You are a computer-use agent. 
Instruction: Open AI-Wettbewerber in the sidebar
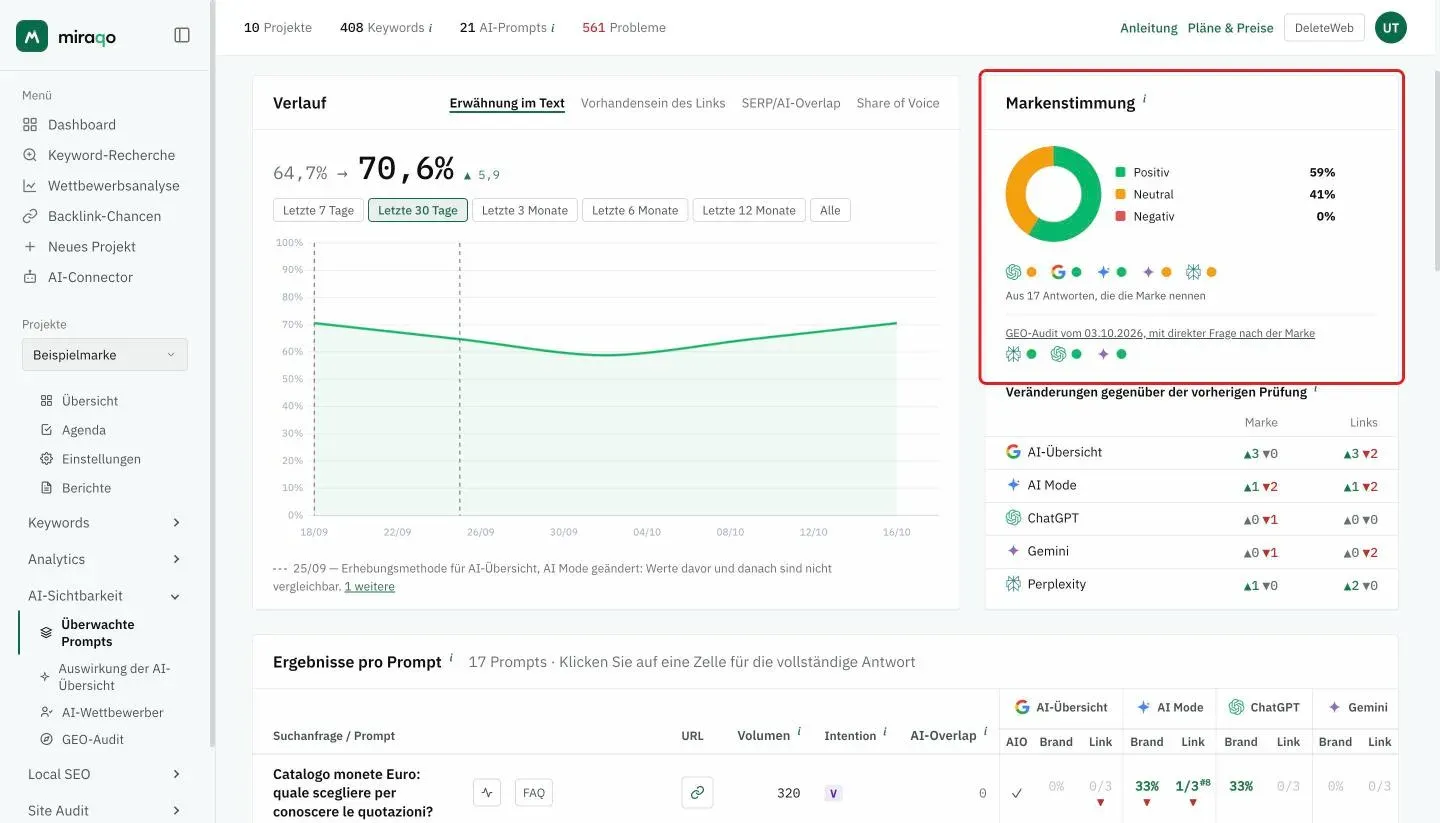(x=112, y=713)
